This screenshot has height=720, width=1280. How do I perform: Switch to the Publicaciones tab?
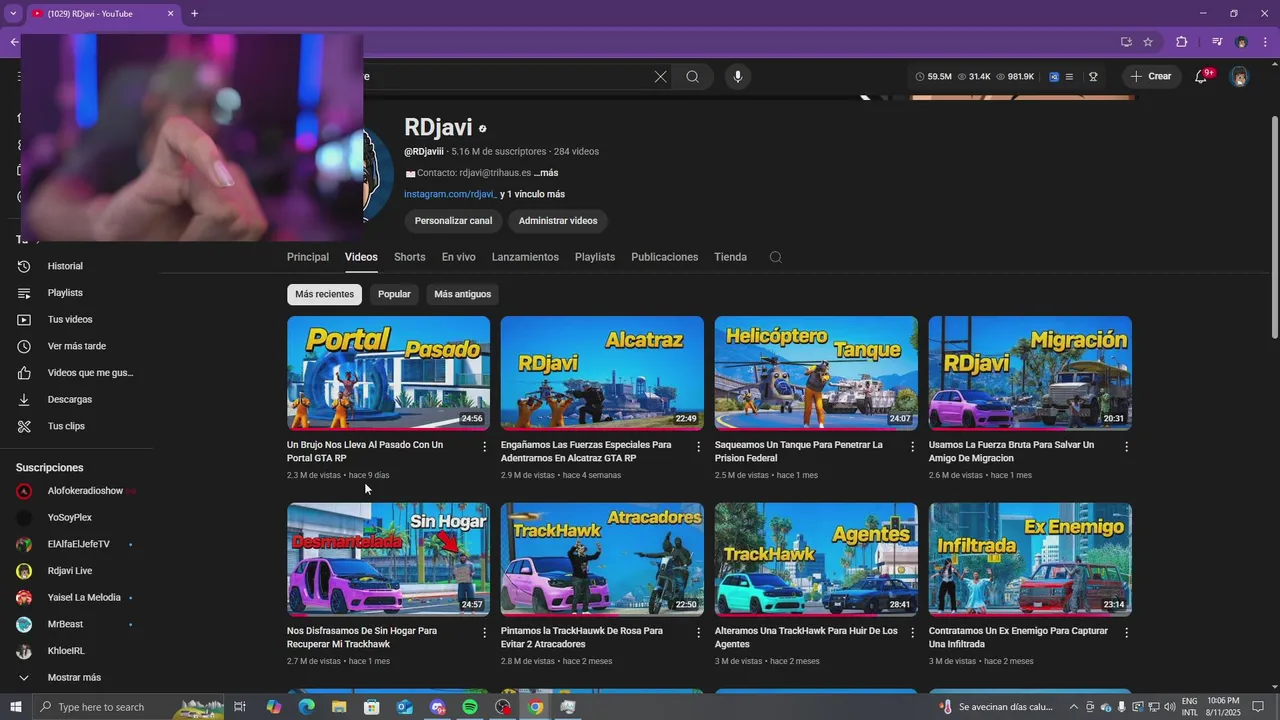tap(665, 257)
